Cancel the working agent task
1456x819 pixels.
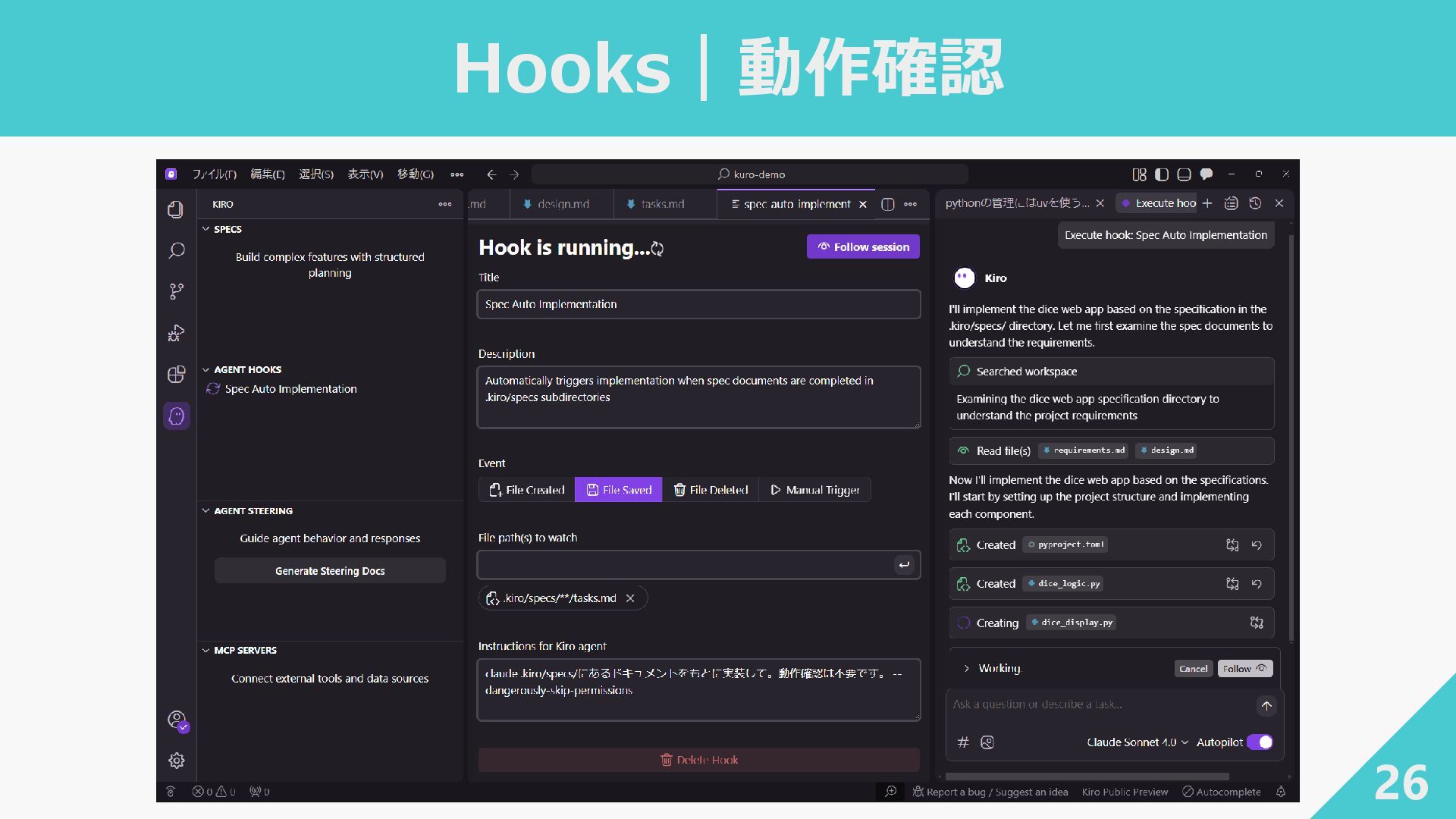pos(1193,668)
